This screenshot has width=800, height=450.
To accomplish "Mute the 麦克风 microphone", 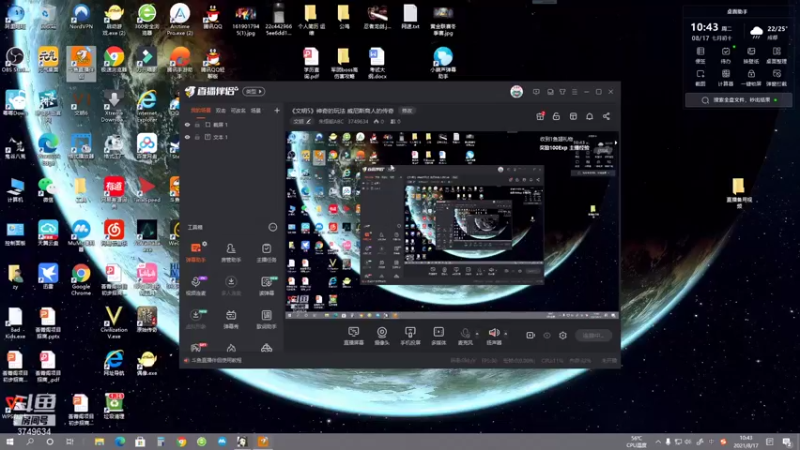I will tap(465, 336).
